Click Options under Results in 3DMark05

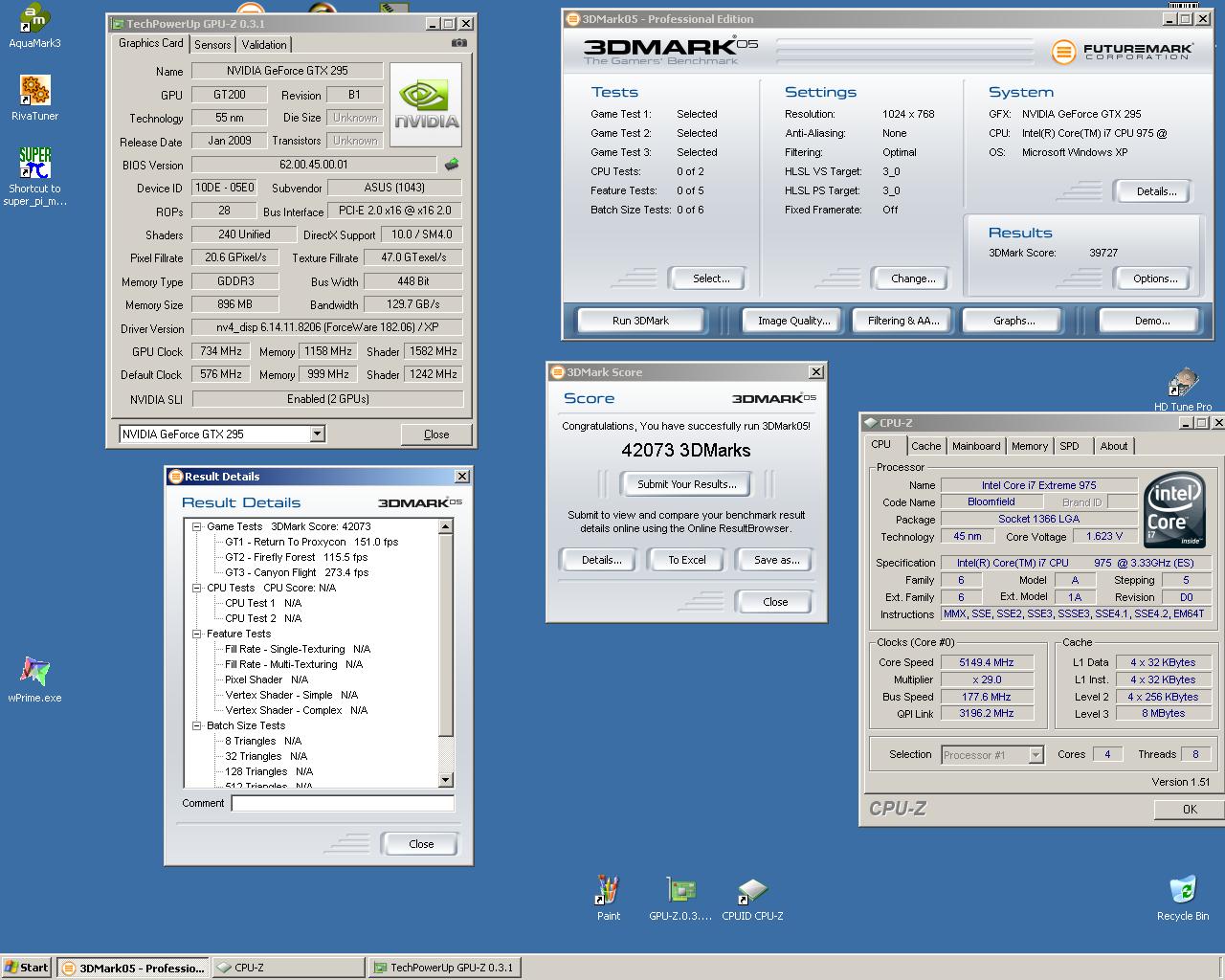click(1155, 278)
